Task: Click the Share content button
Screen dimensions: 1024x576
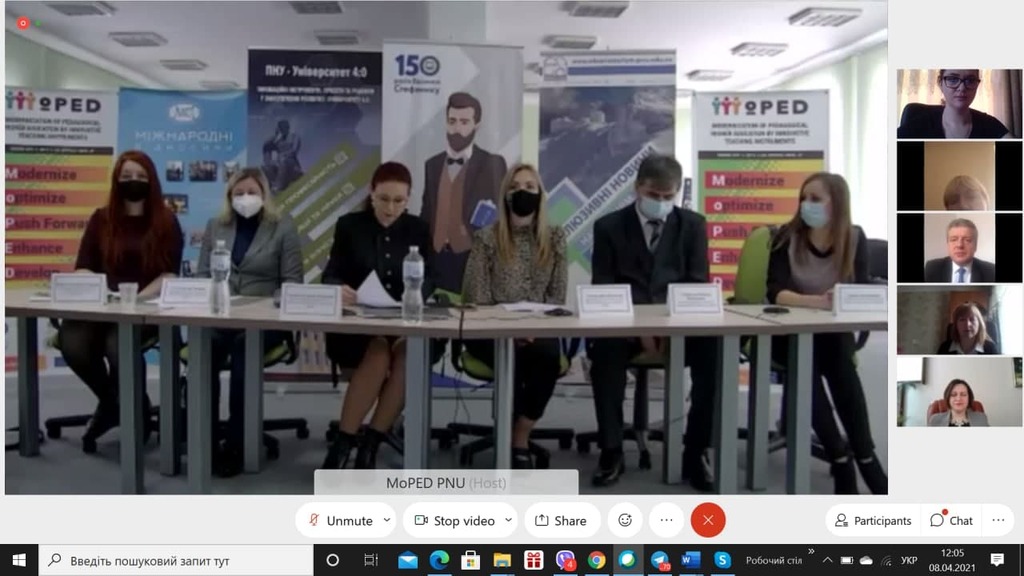Action: tap(562, 520)
